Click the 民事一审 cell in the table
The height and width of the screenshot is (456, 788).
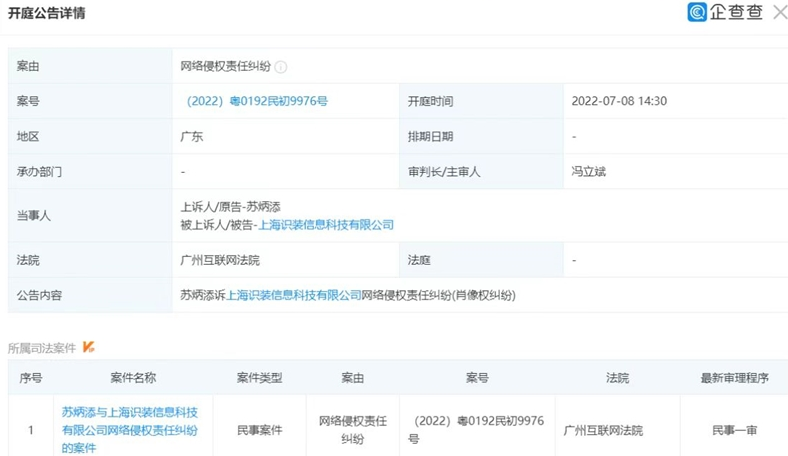coord(734,430)
